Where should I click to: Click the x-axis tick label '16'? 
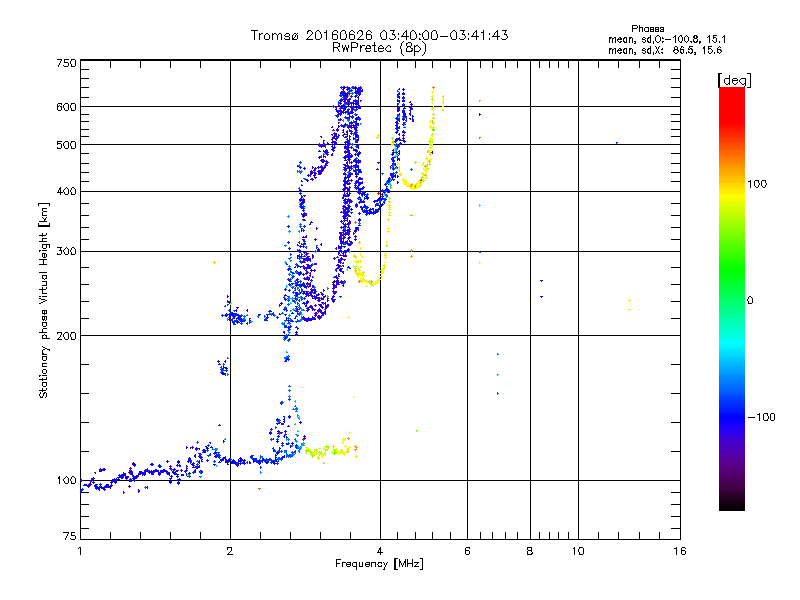point(680,551)
